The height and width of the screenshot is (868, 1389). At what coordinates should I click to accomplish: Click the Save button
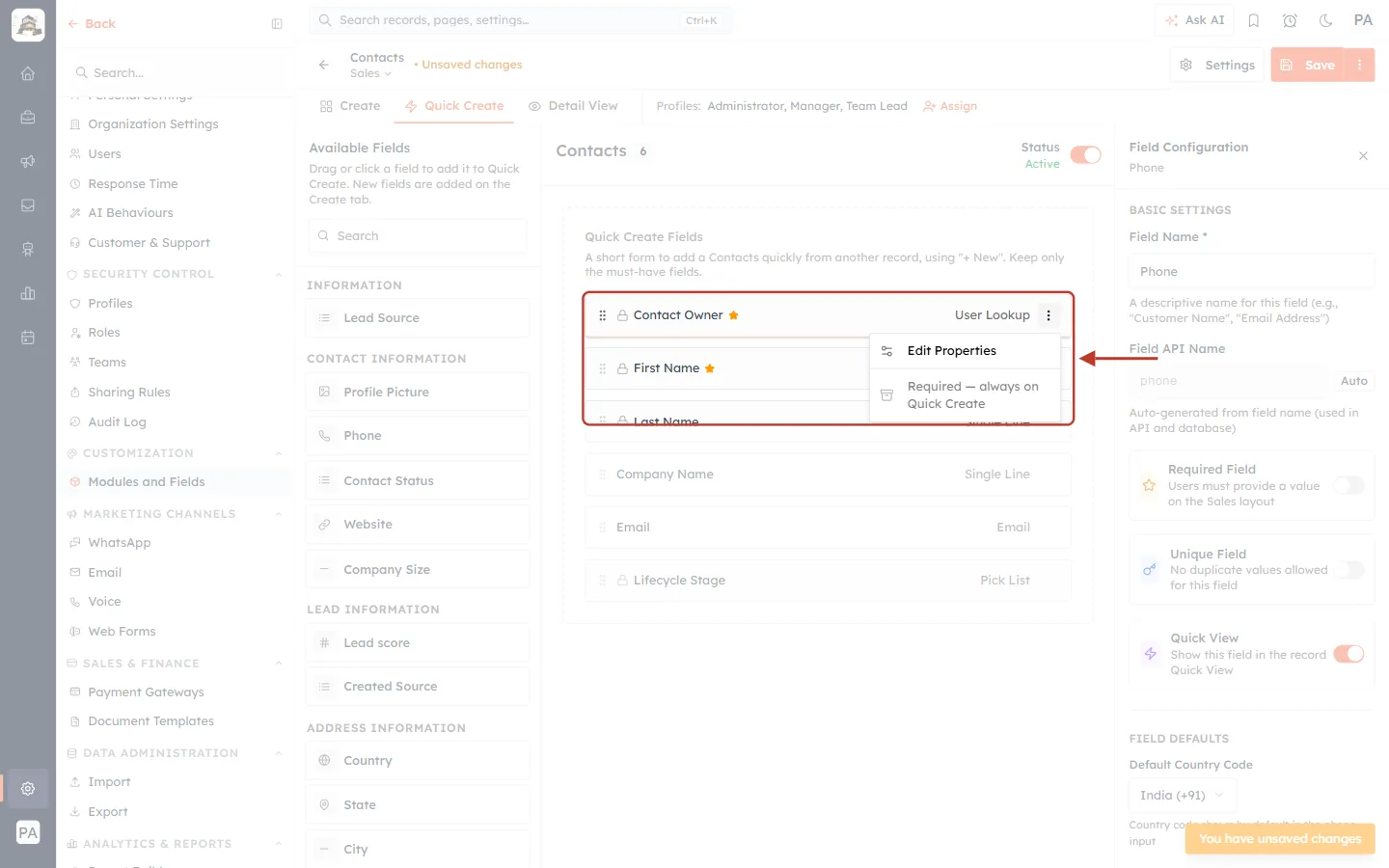[x=1308, y=65]
